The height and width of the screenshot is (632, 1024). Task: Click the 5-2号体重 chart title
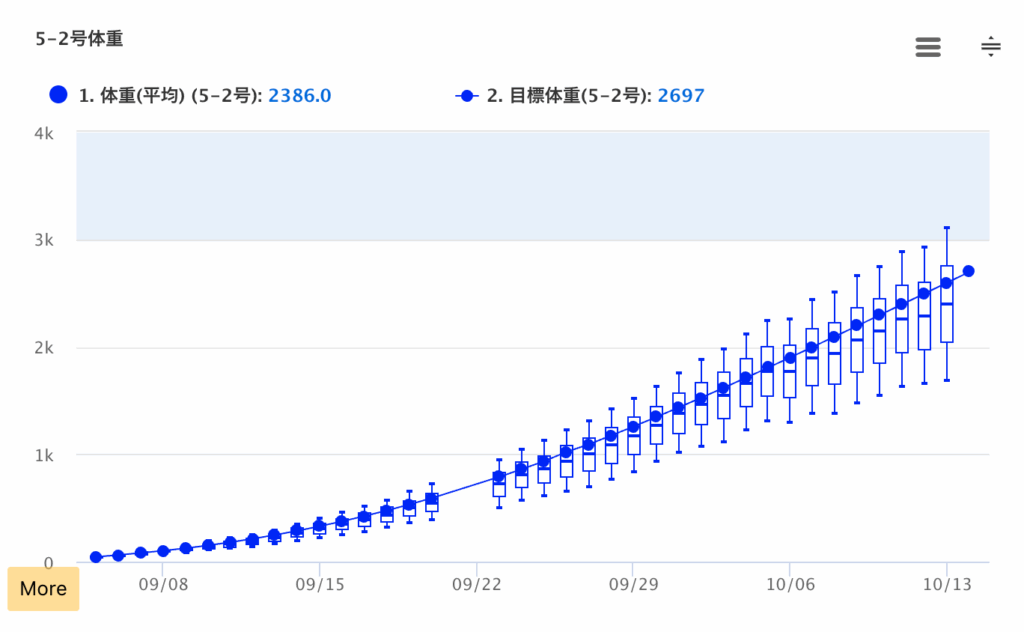[x=79, y=40]
